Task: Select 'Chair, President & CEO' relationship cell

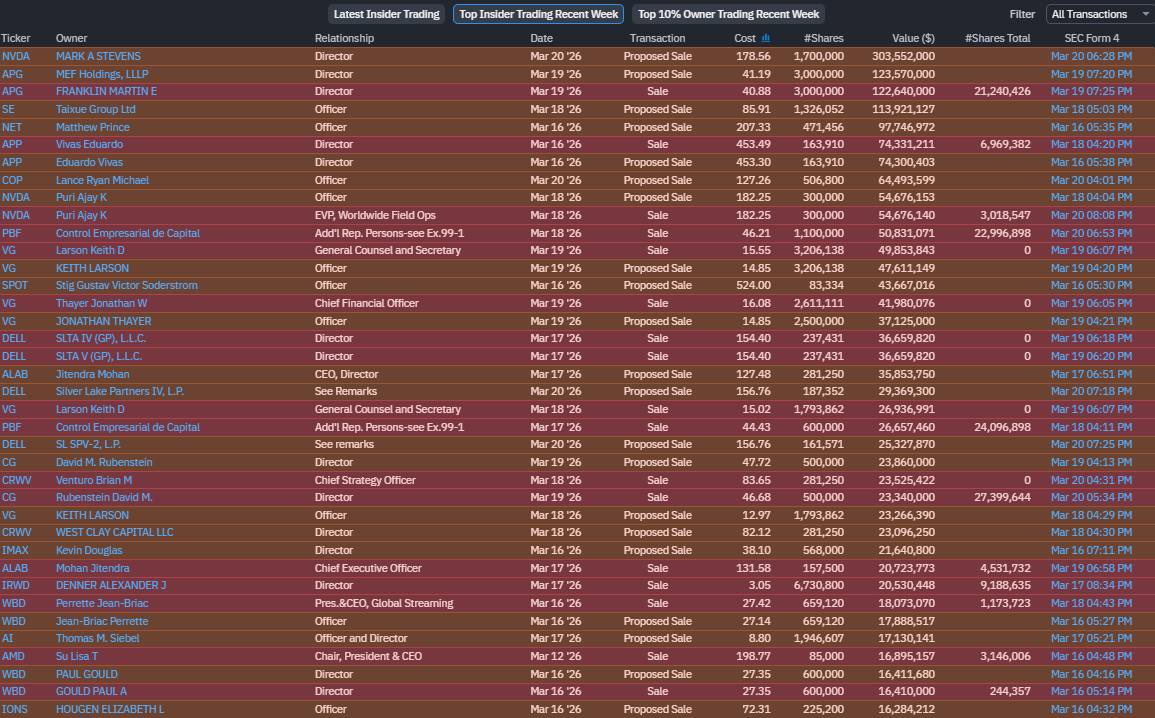Action: (x=368, y=656)
